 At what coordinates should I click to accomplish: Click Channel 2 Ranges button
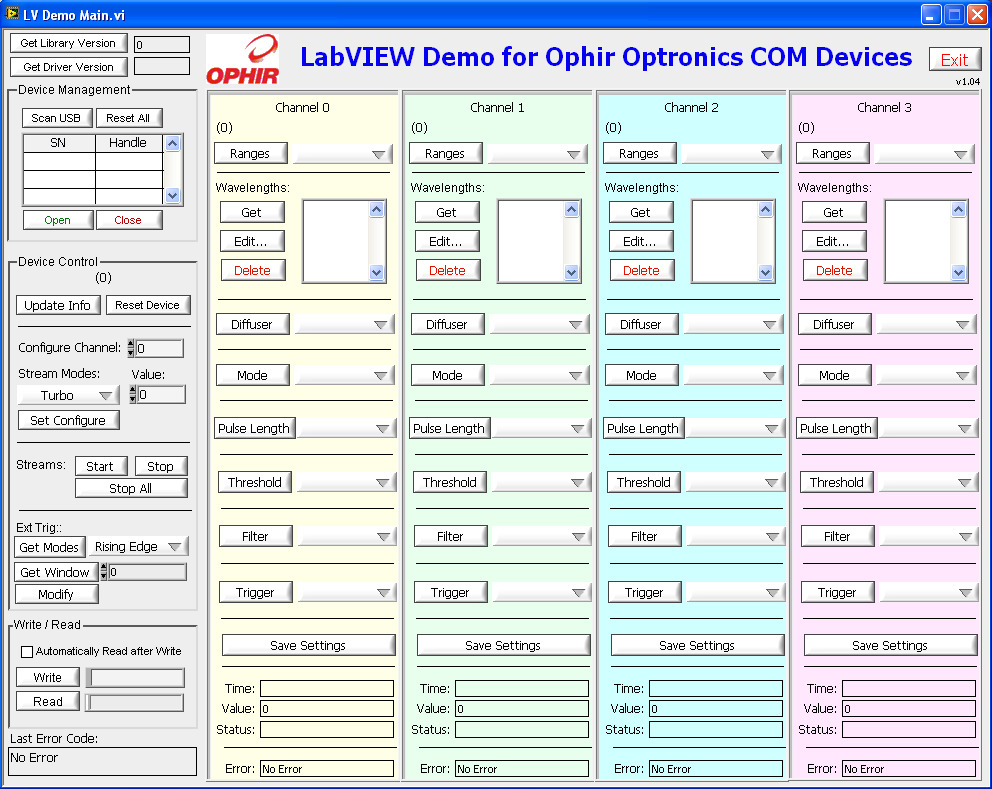639,154
